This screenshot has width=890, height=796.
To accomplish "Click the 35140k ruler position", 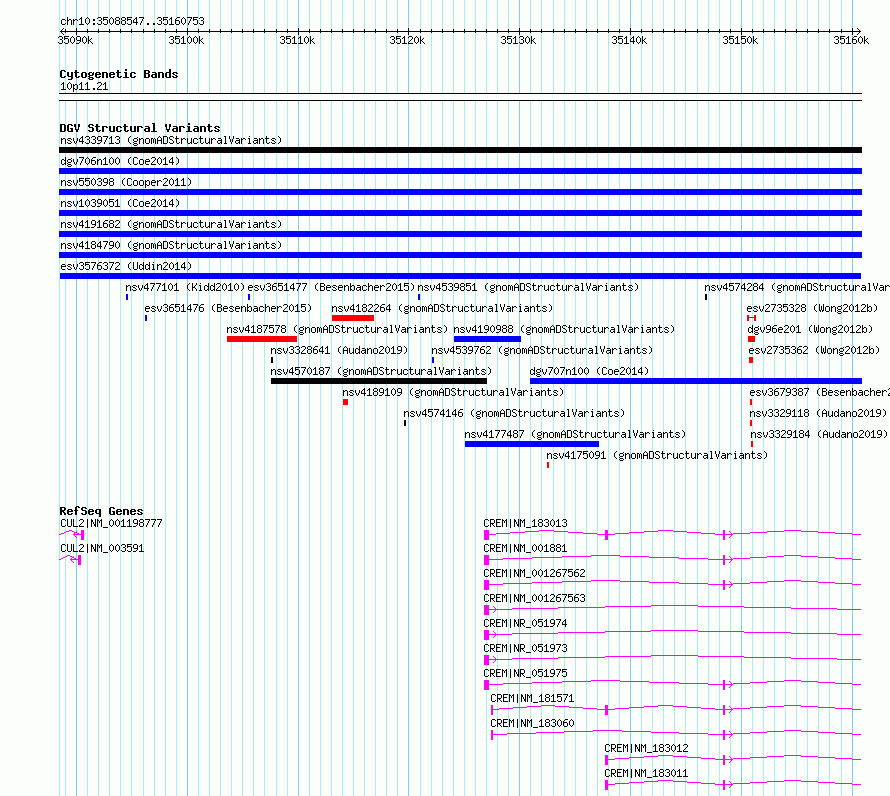I will (629, 40).
